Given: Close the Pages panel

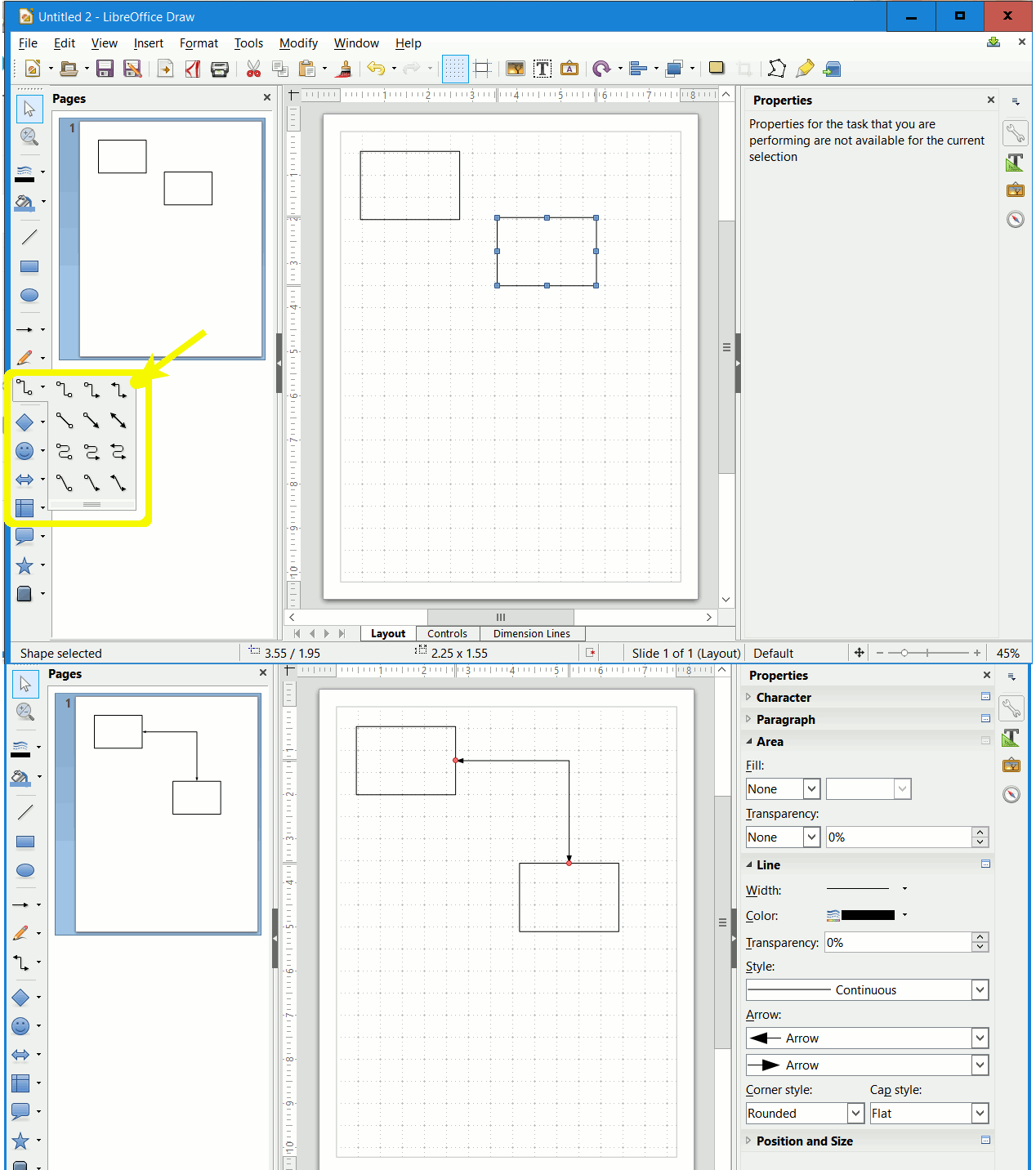Looking at the screenshot, I should coord(266,97).
